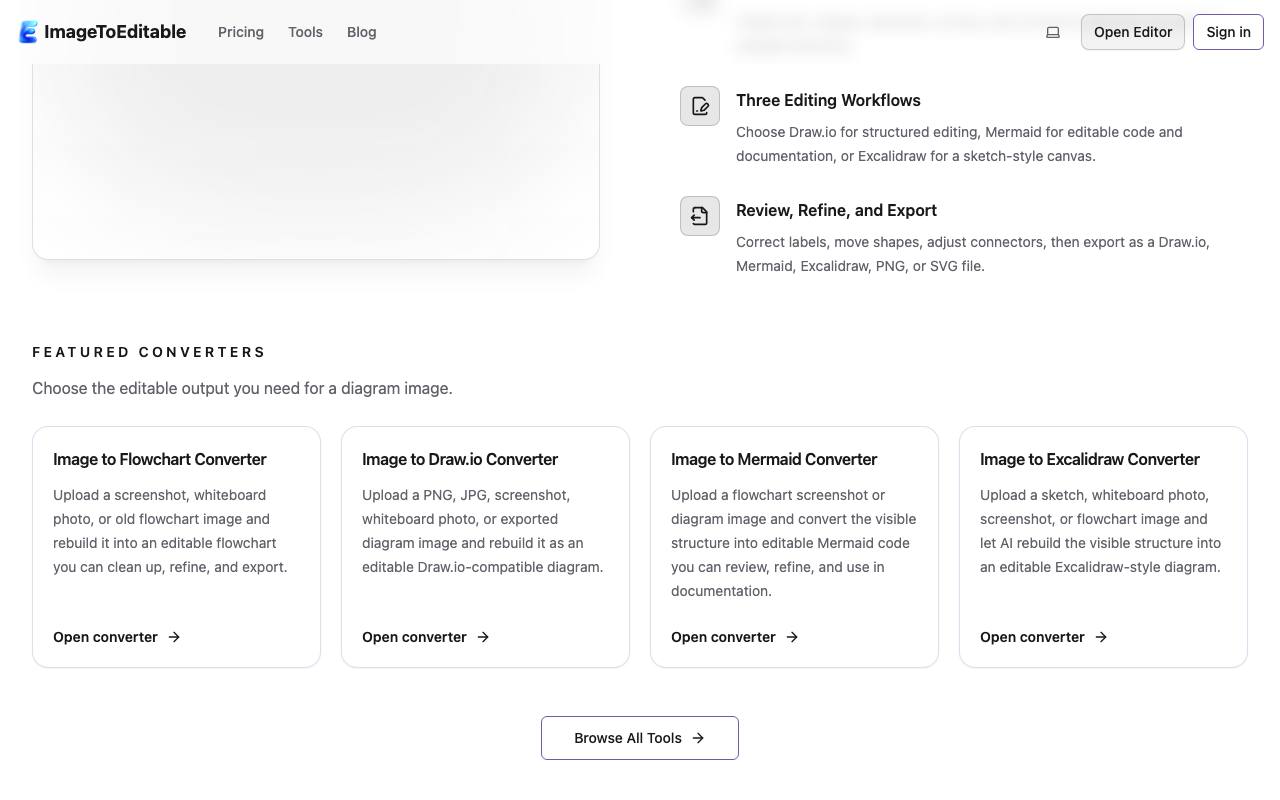
Task: Open converter link for Image to Flowchart
Action: [117, 637]
